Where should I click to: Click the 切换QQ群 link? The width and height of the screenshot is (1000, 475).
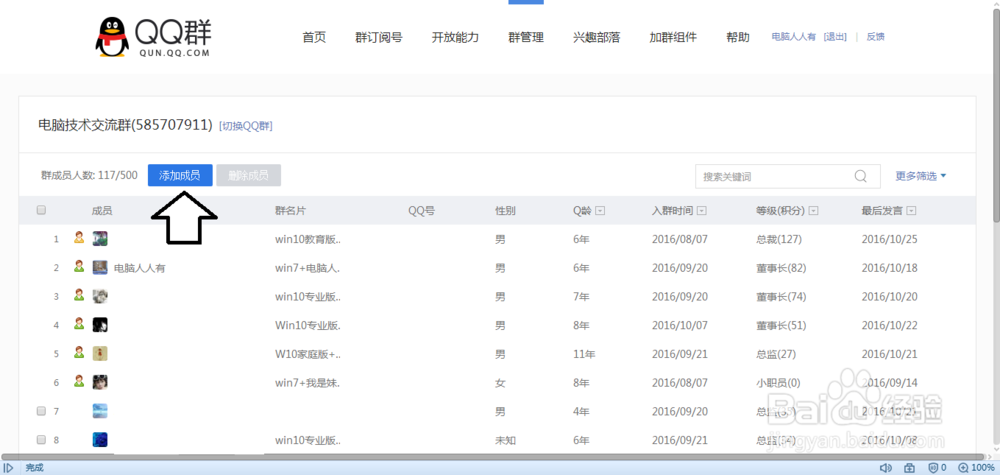246,126
